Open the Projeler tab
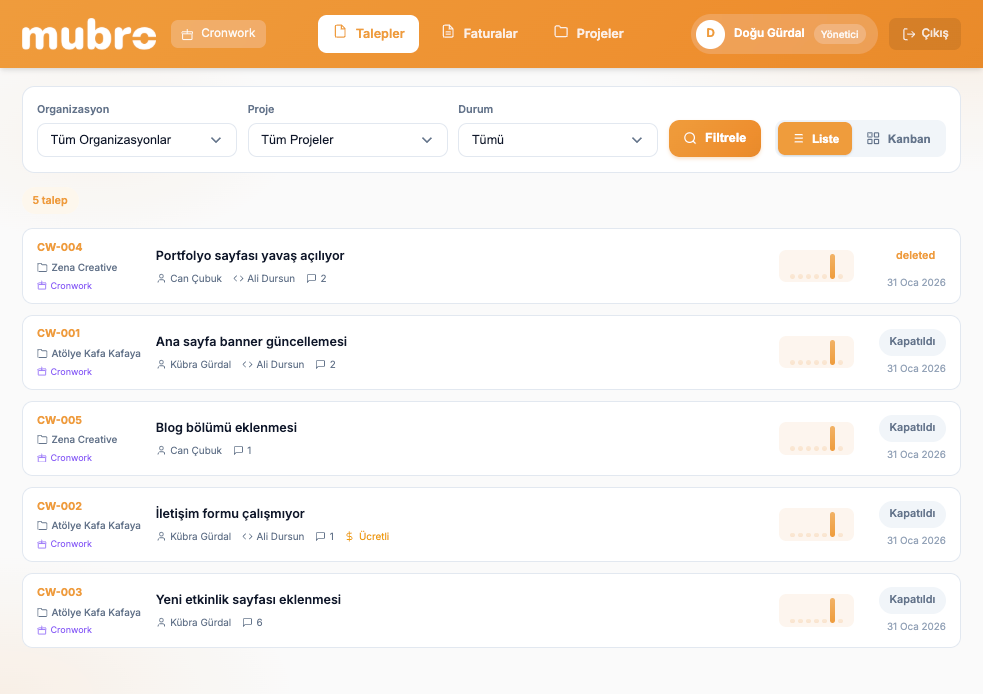 tap(589, 34)
